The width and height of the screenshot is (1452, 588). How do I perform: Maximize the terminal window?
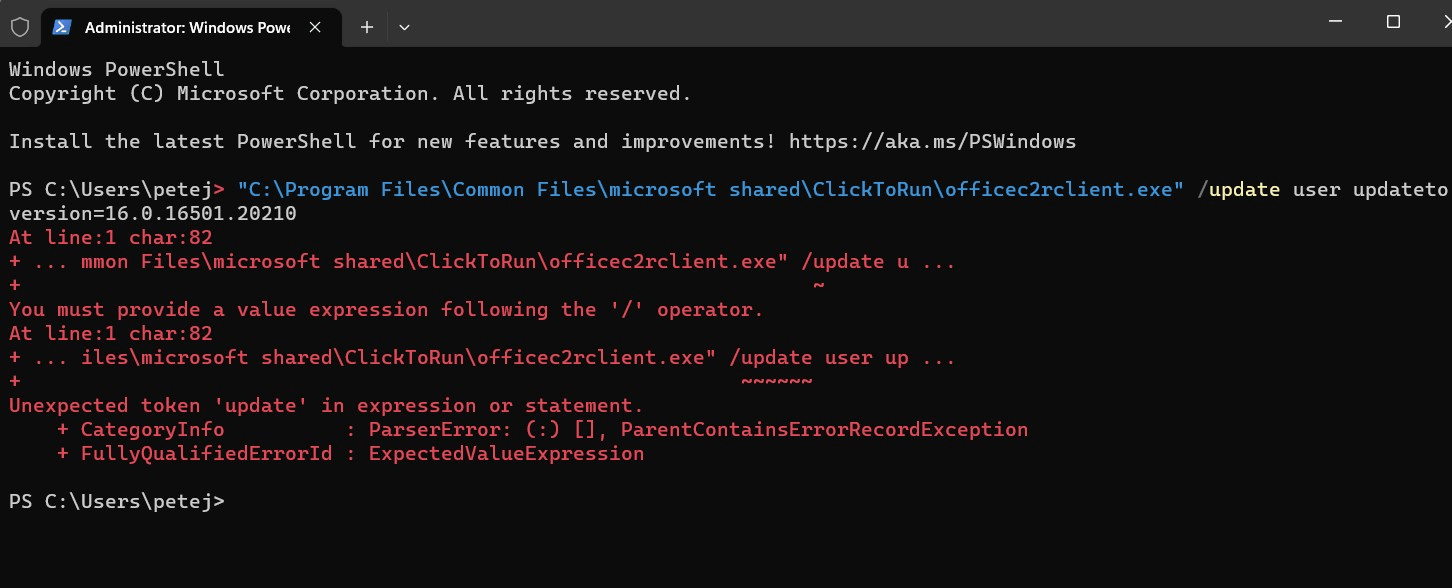(1394, 22)
